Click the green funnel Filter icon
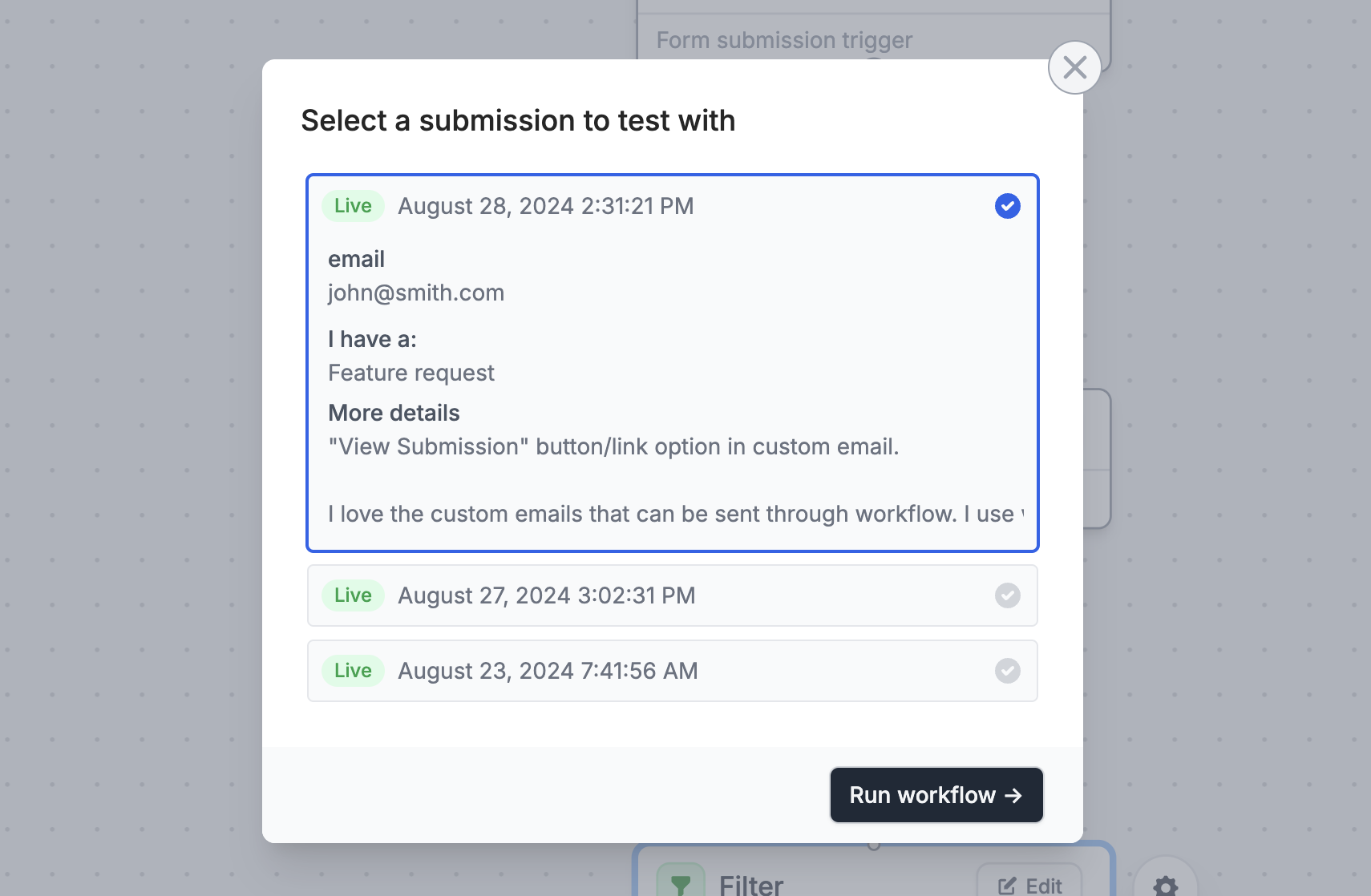1371x896 pixels. click(x=681, y=882)
